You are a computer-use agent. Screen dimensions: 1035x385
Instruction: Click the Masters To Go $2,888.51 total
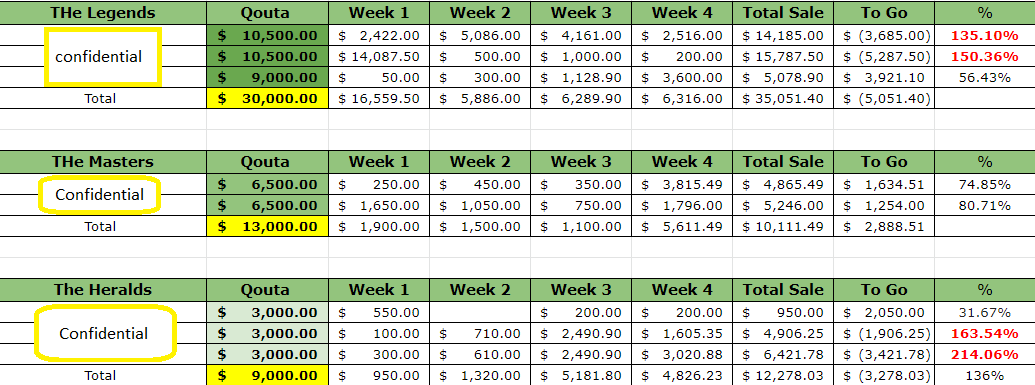[884, 227]
